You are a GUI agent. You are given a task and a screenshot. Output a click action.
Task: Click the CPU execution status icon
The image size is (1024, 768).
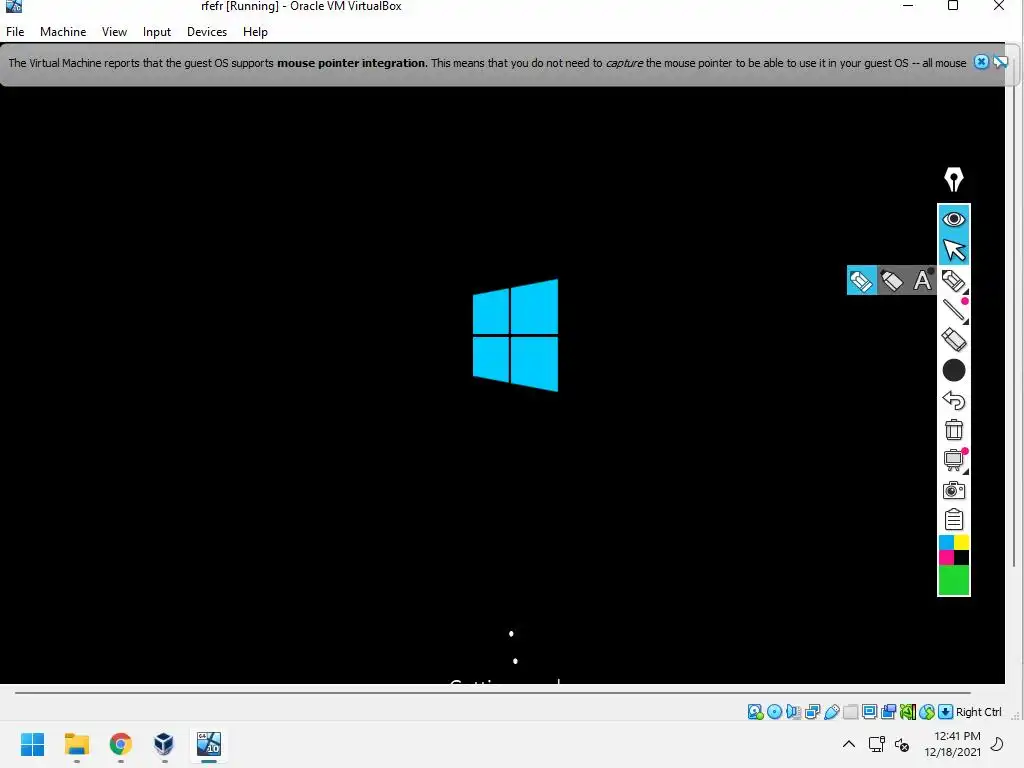(908, 712)
